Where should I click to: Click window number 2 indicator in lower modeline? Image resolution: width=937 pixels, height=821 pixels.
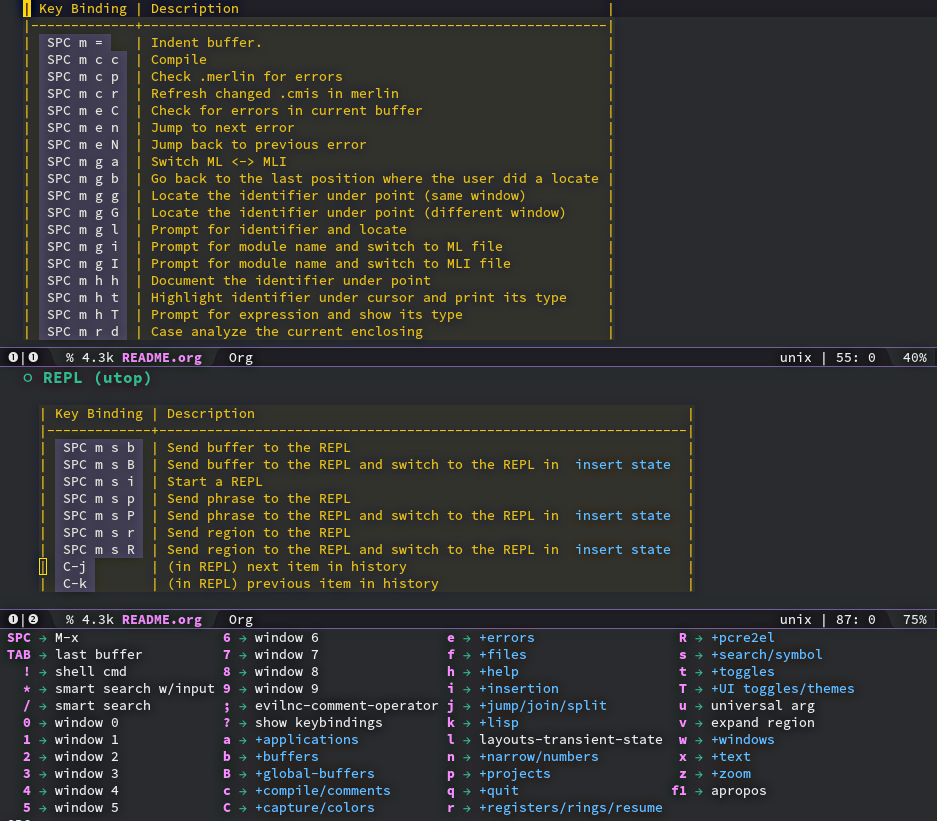click(x=33, y=619)
